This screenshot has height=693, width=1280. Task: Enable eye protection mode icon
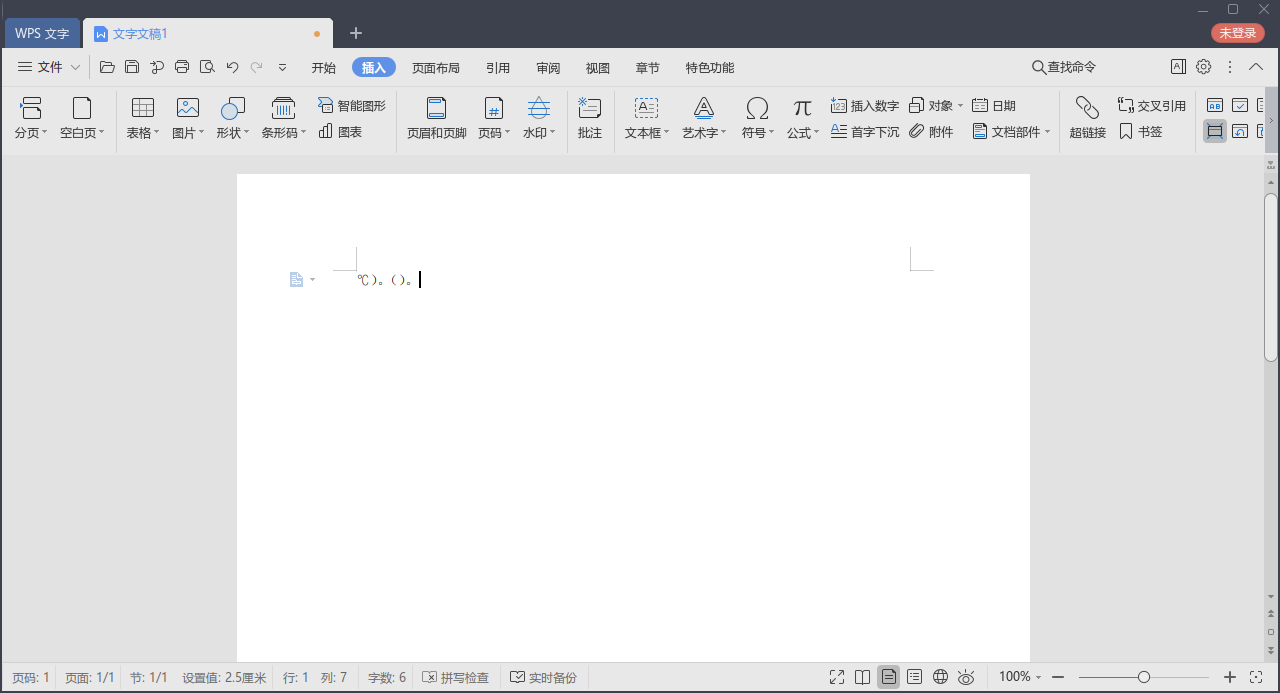[x=966, y=678]
